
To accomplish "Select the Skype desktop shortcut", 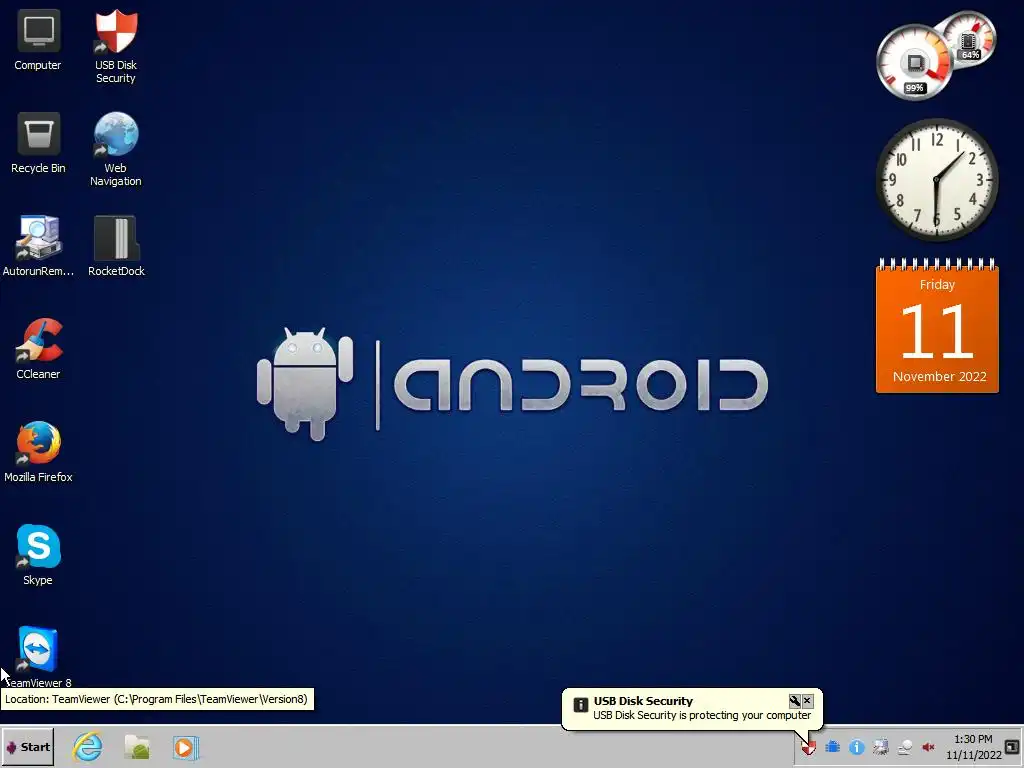I will [x=39, y=554].
